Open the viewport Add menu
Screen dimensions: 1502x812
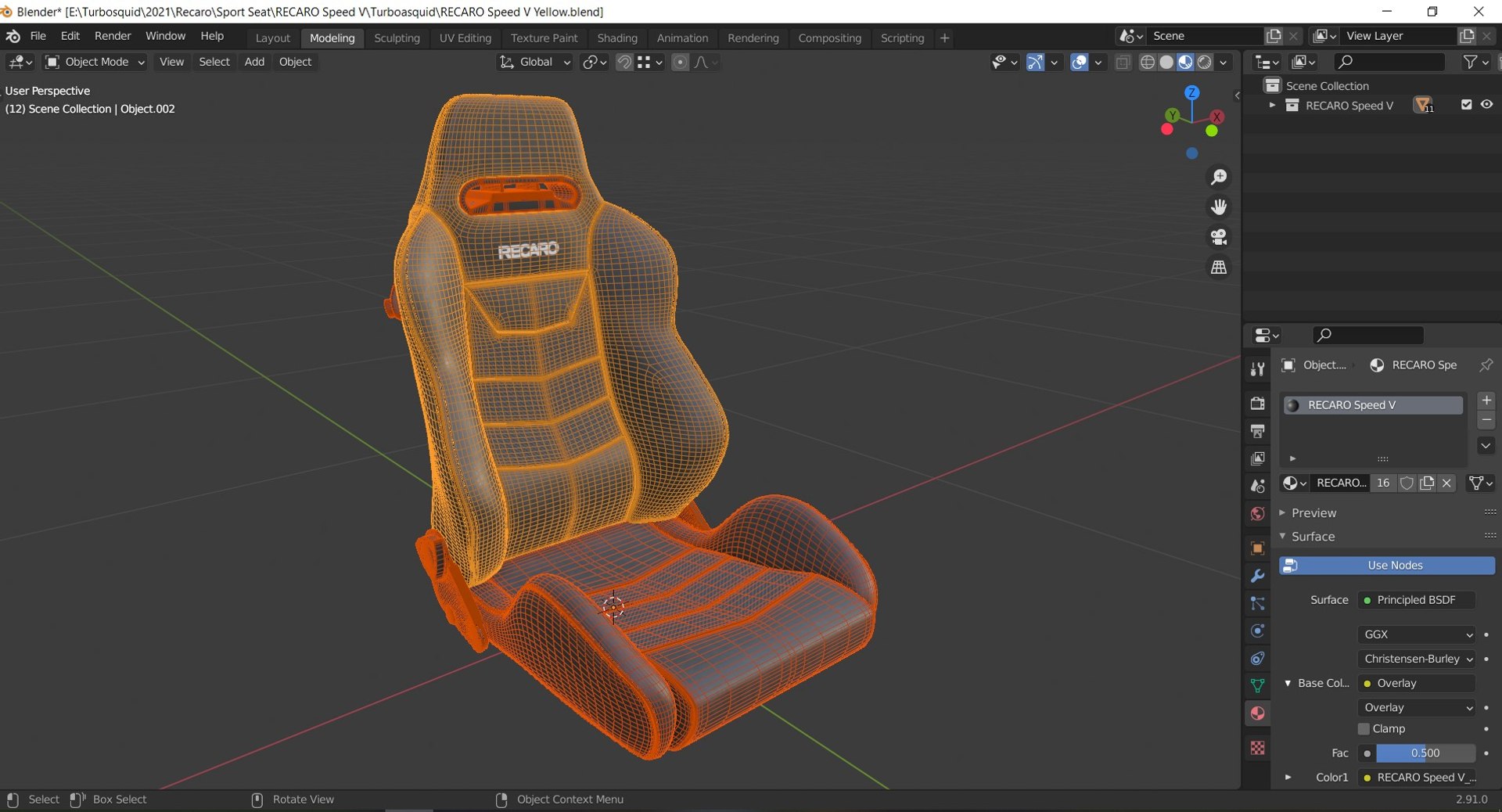point(254,63)
